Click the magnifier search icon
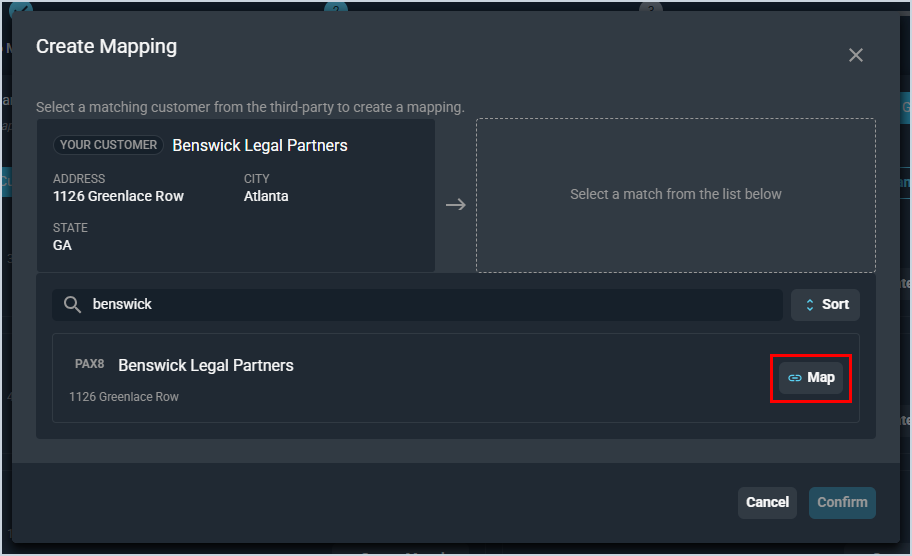The height and width of the screenshot is (556, 912). click(72, 305)
